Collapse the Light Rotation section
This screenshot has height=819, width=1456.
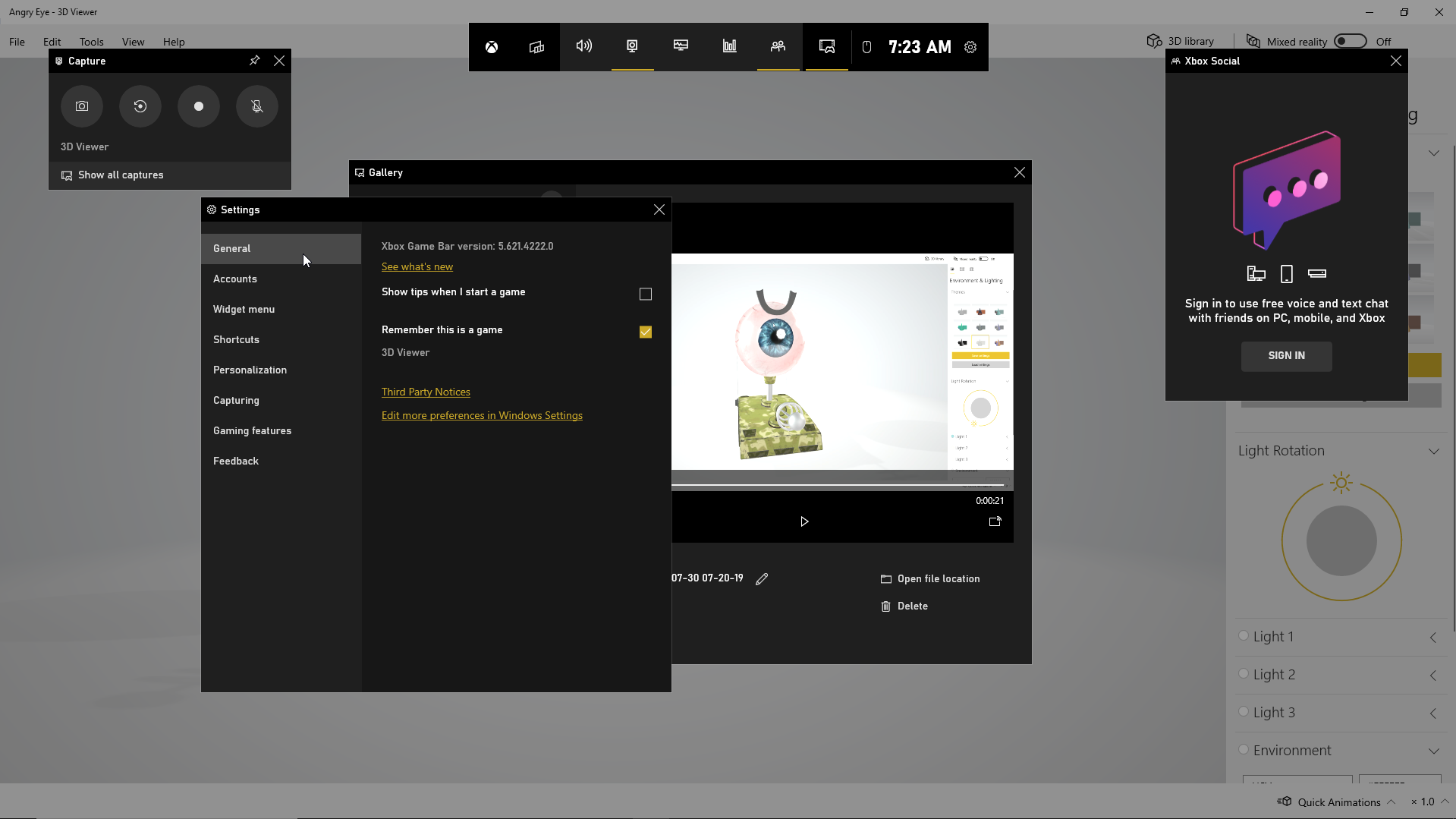coord(1434,452)
